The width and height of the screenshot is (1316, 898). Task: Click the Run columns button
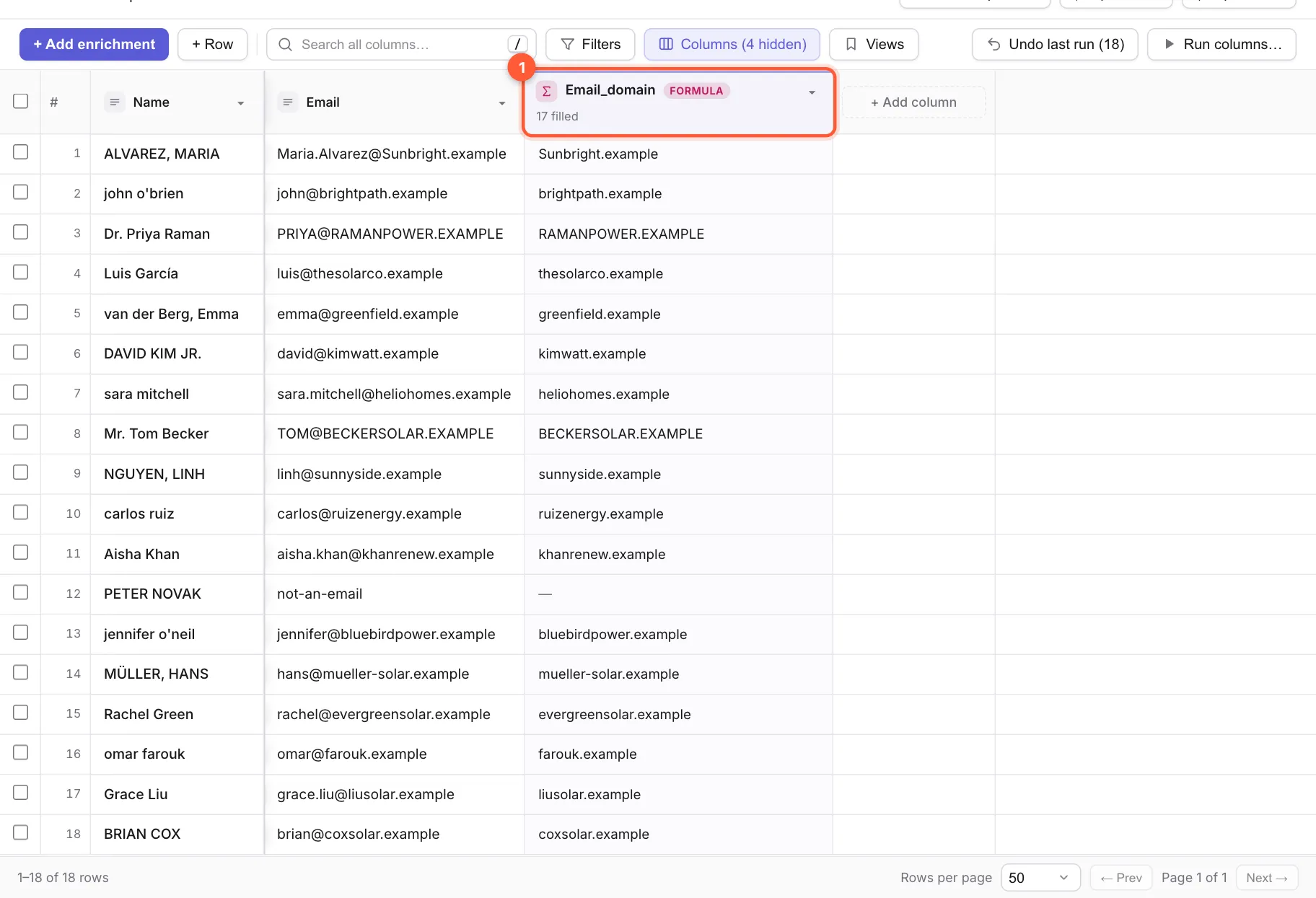(1221, 45)
